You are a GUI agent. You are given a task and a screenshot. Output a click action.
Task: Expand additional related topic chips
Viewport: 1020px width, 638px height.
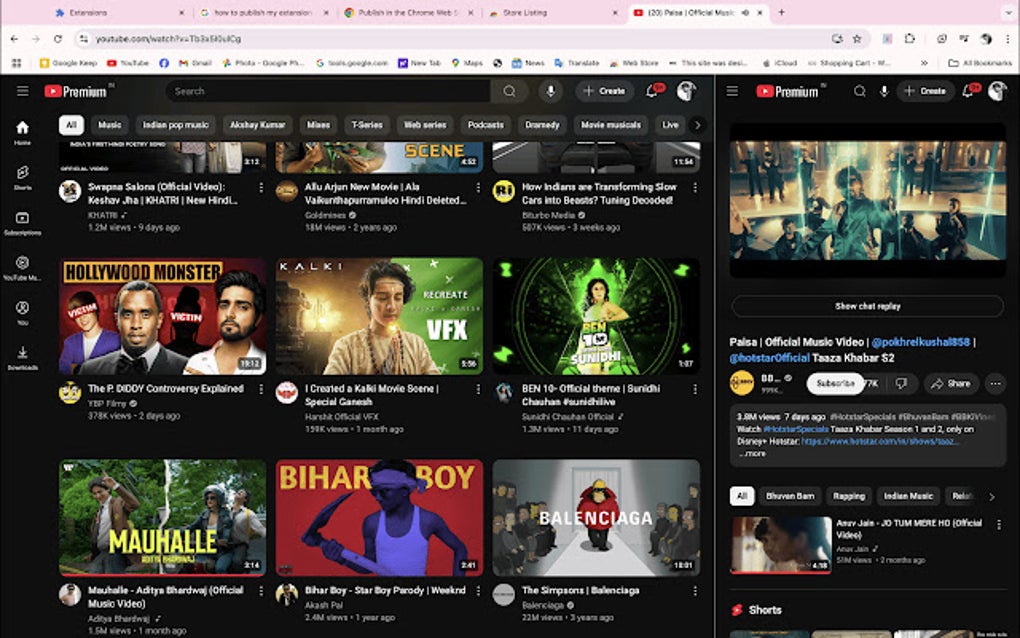point(992,496)
